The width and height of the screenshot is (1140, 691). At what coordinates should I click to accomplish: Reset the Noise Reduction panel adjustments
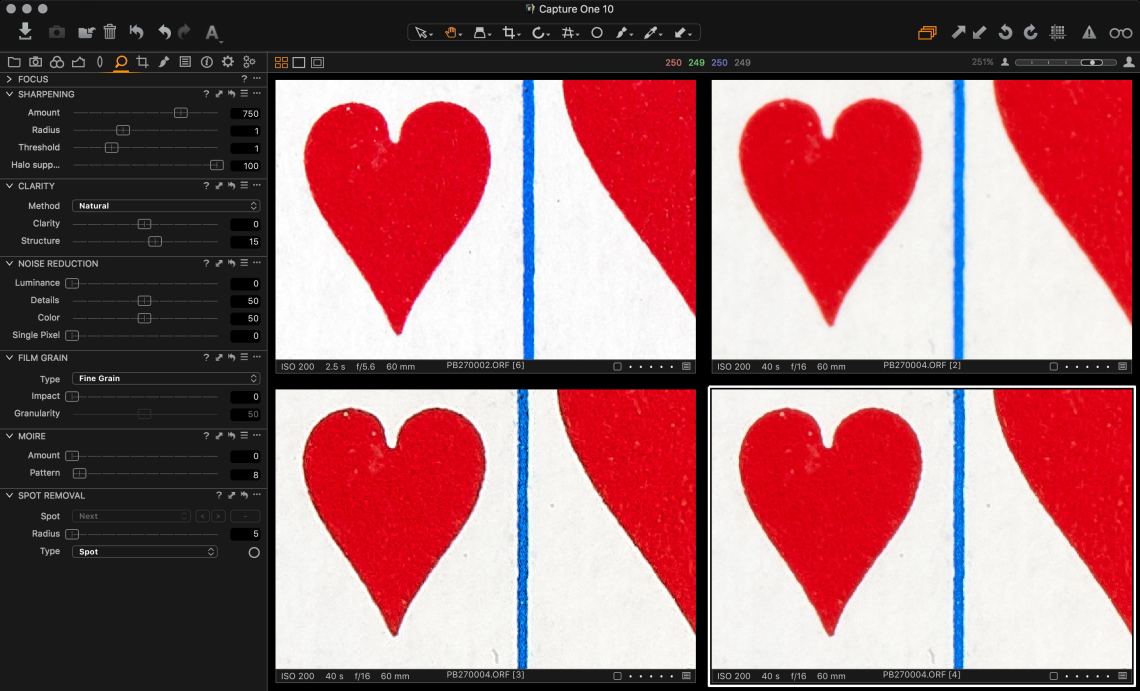[231, 264]
